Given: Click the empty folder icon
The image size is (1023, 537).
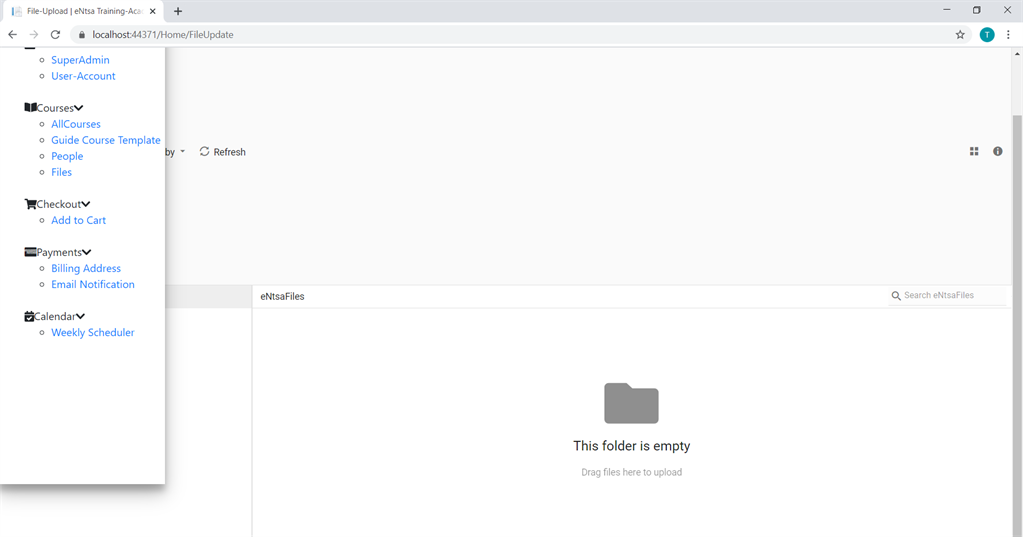Looking at the screenshot, I should click(631, 403).
